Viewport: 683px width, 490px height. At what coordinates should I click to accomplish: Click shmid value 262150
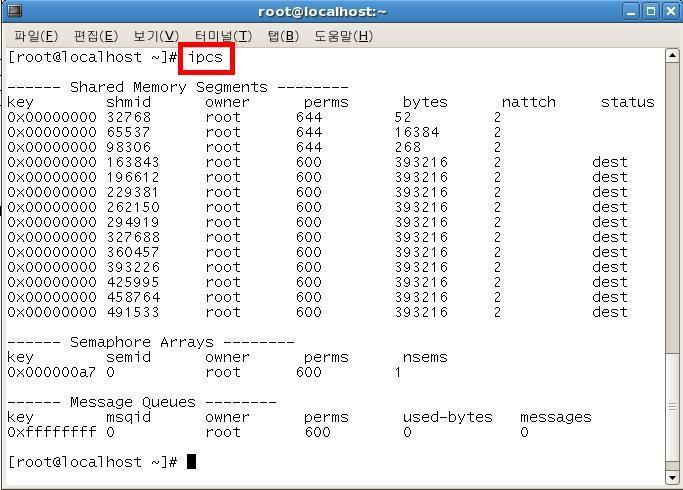point(133,207)
